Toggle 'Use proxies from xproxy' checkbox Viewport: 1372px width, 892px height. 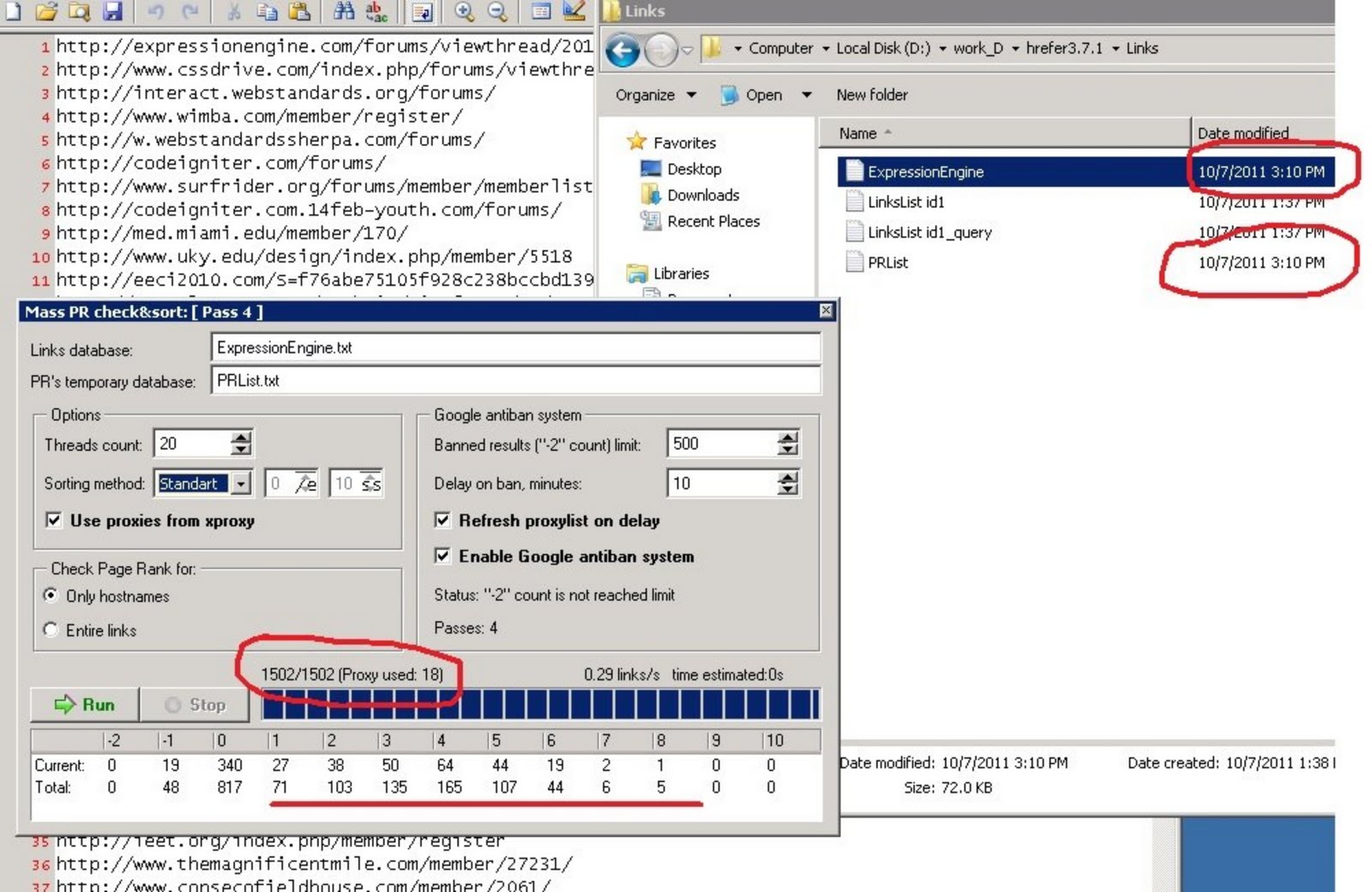tap(54, 520)
